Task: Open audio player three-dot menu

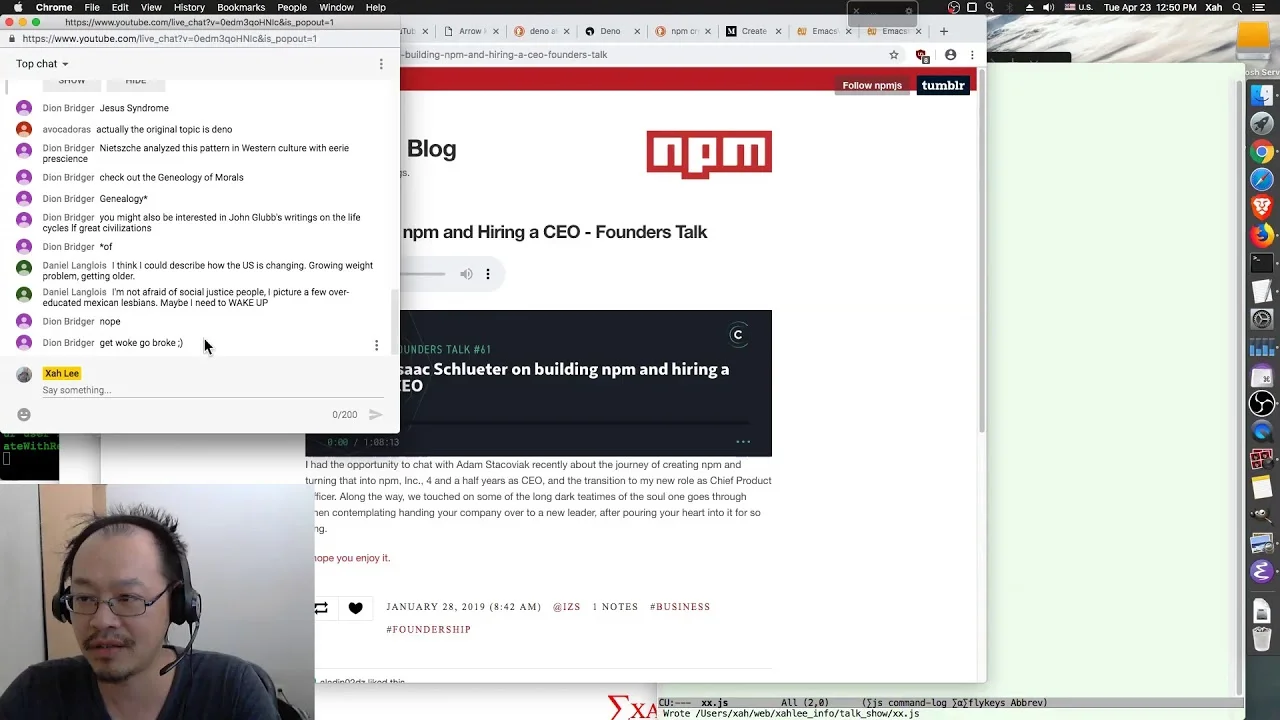Action: pos(488,274)
